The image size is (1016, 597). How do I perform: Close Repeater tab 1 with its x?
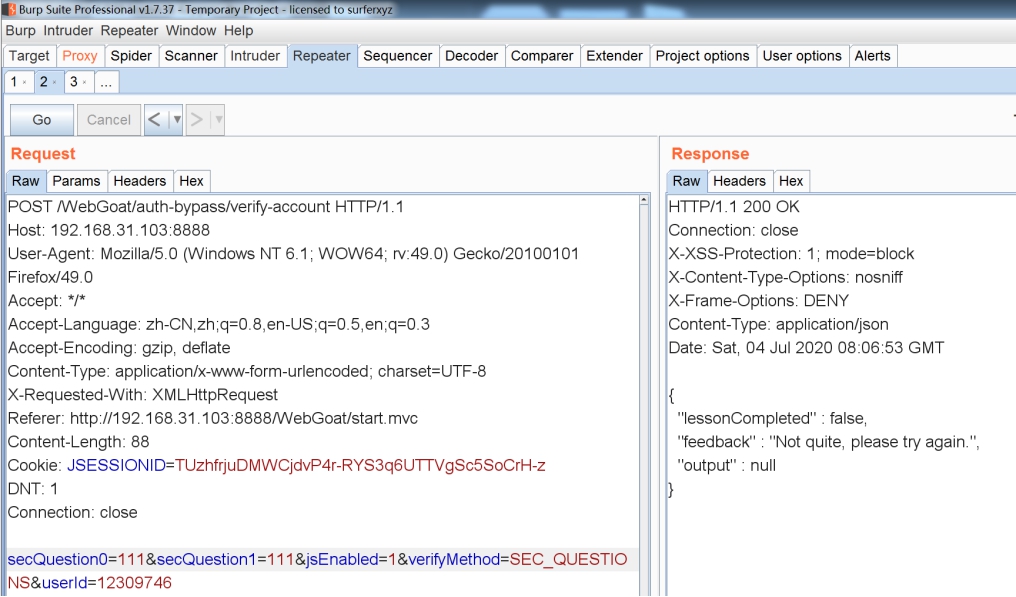pyautogui.click(x=25, y=82)
